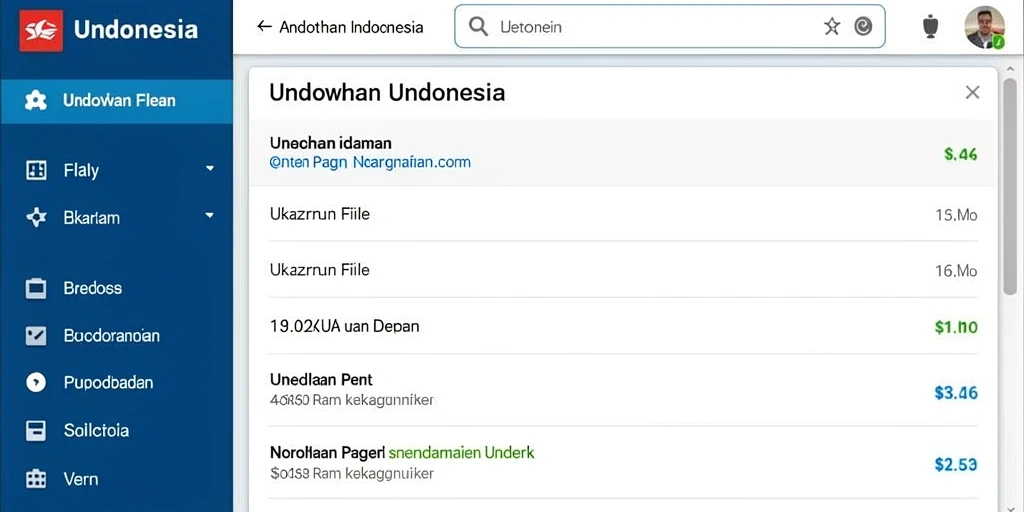Image resolution: width=1024 pixels, height=512 pixels.
Task: Click the $1.10 amount
Action: click(x=956, y=327)
